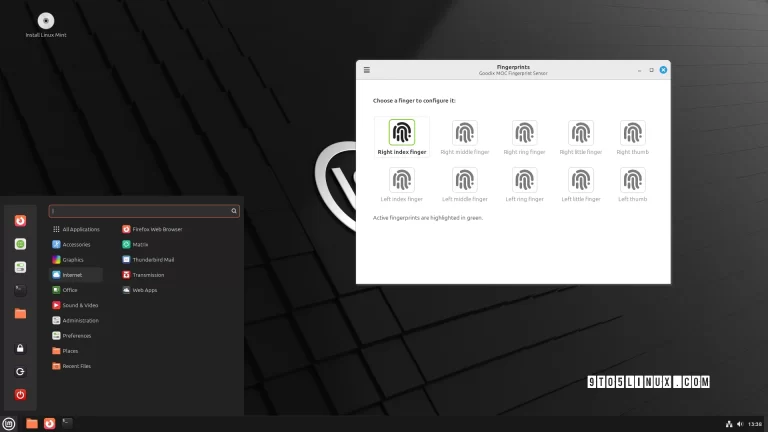Show All Applications in menu
Image resolution: width=768 pixels, height=432 pixels.
[80, 229]
